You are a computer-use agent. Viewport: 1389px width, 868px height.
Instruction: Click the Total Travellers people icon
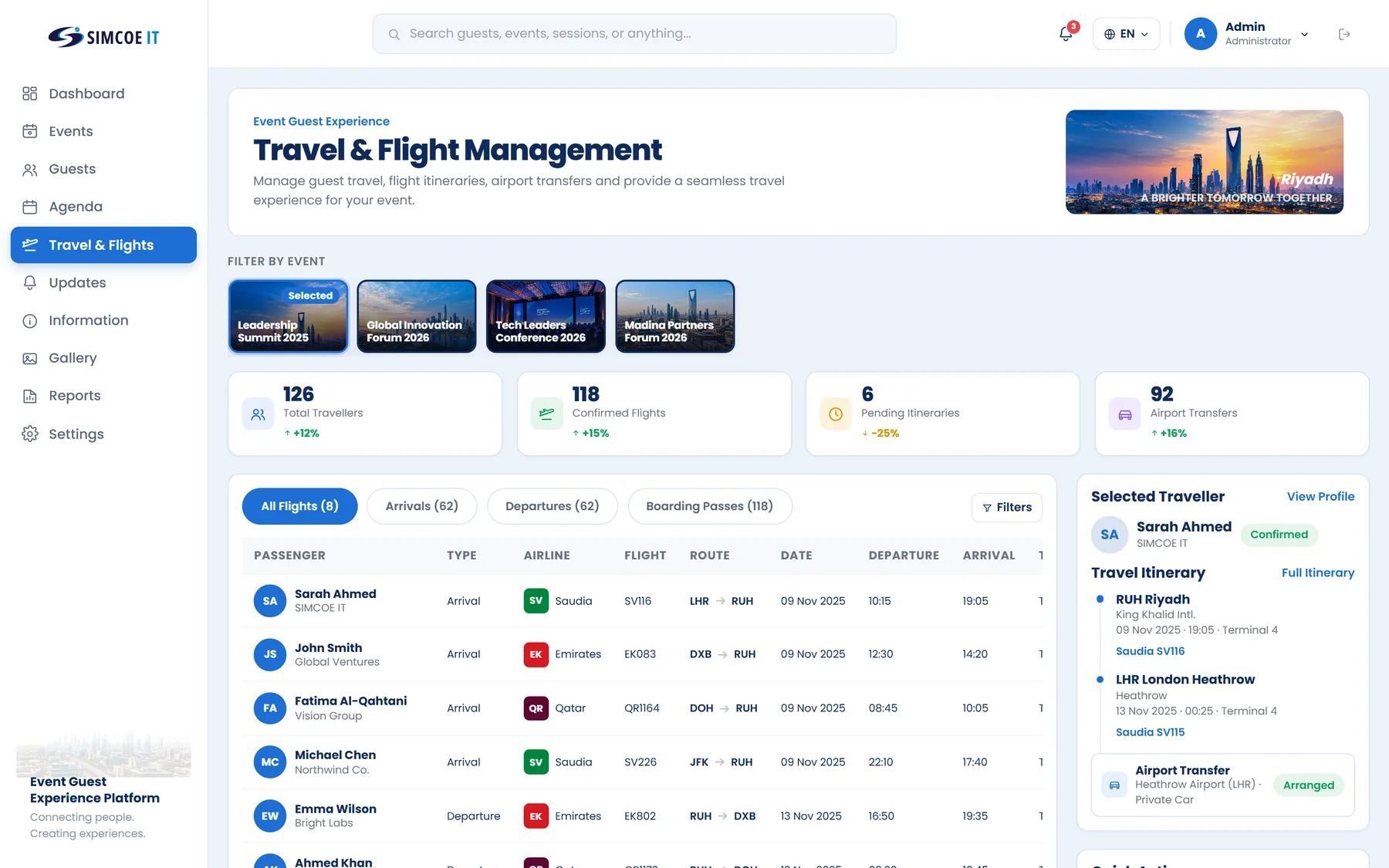258,414
